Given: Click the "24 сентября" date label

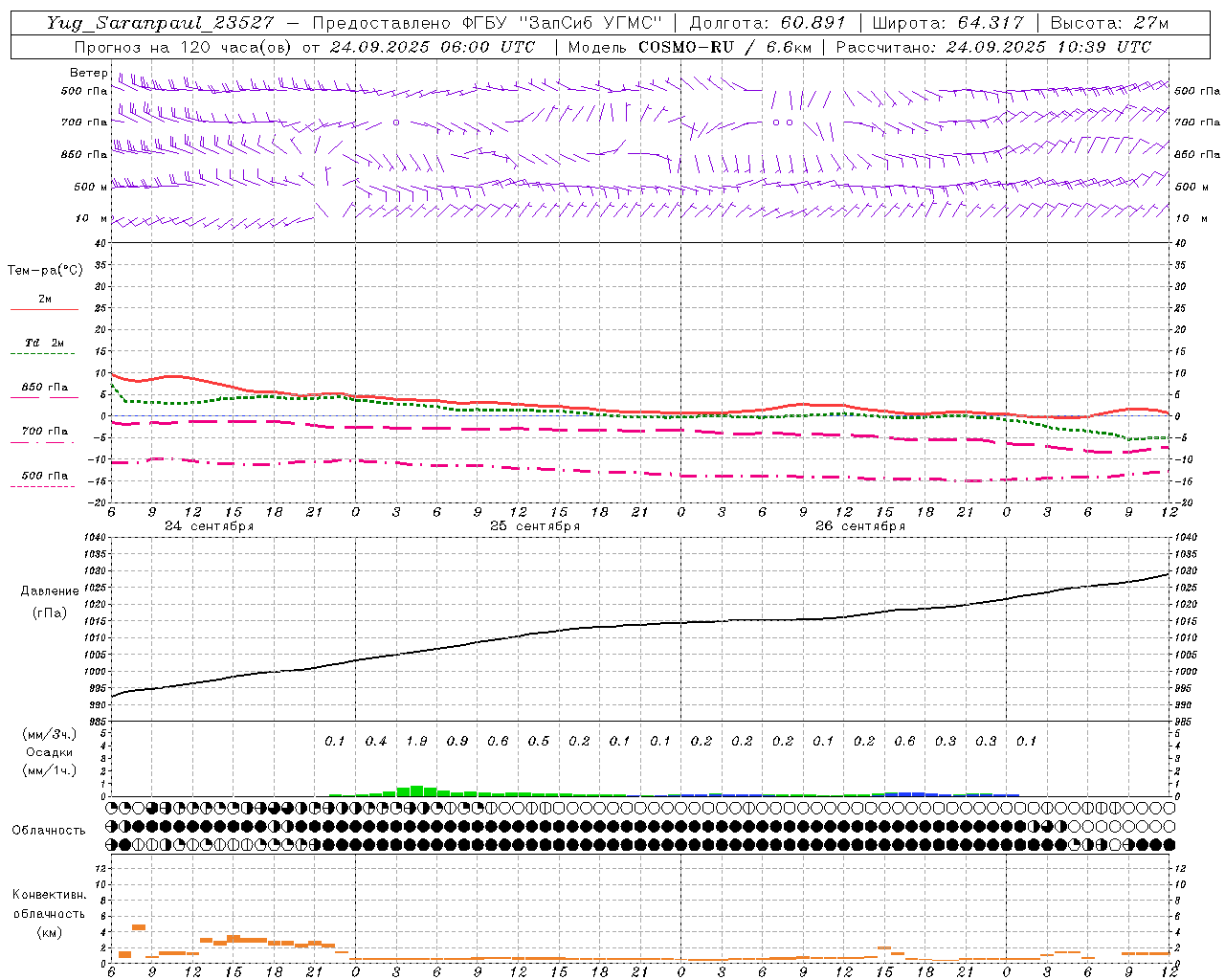Looking at the screenshot, I should [x=209, y=526].
